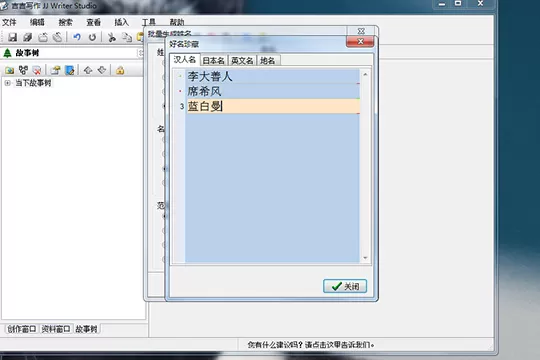Click the delete node icon with red X
540x360 pixels.
(x=37, y=71)
